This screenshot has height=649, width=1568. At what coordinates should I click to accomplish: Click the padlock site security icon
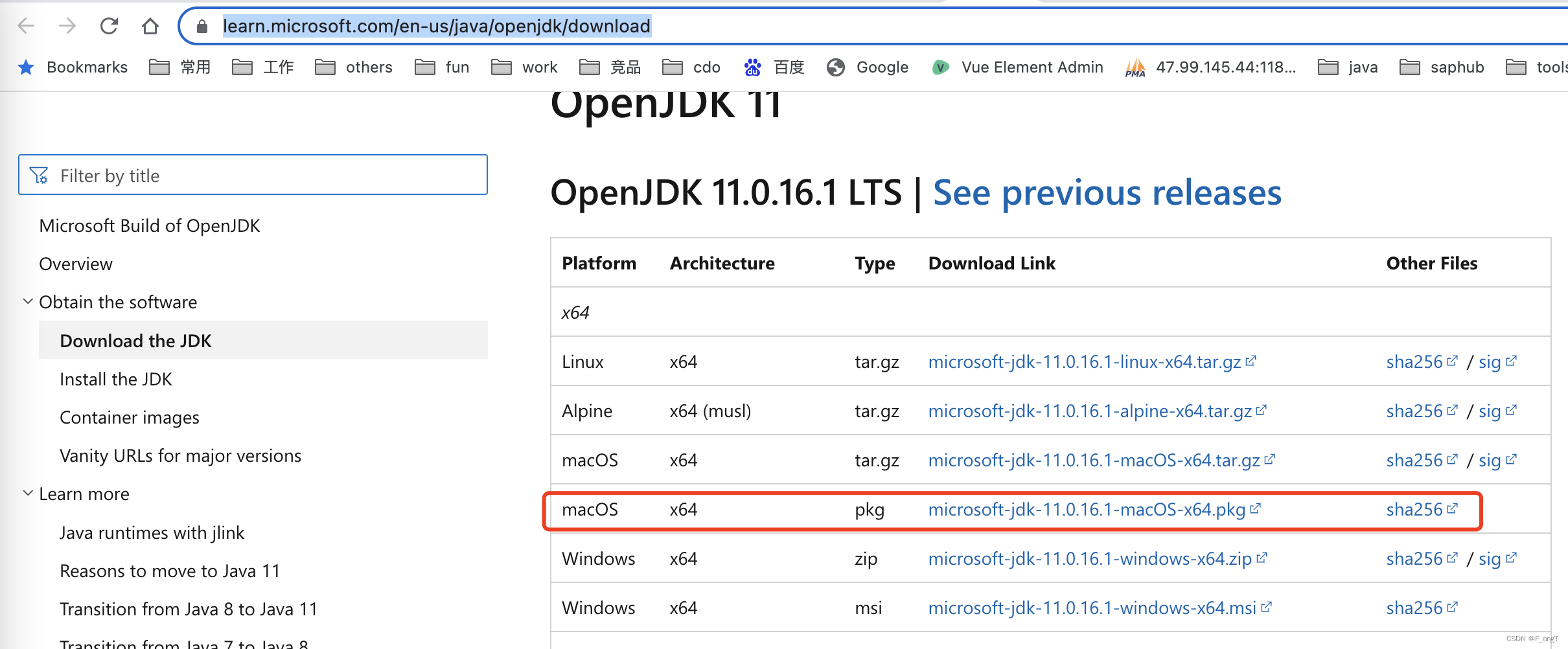[202, 26]
